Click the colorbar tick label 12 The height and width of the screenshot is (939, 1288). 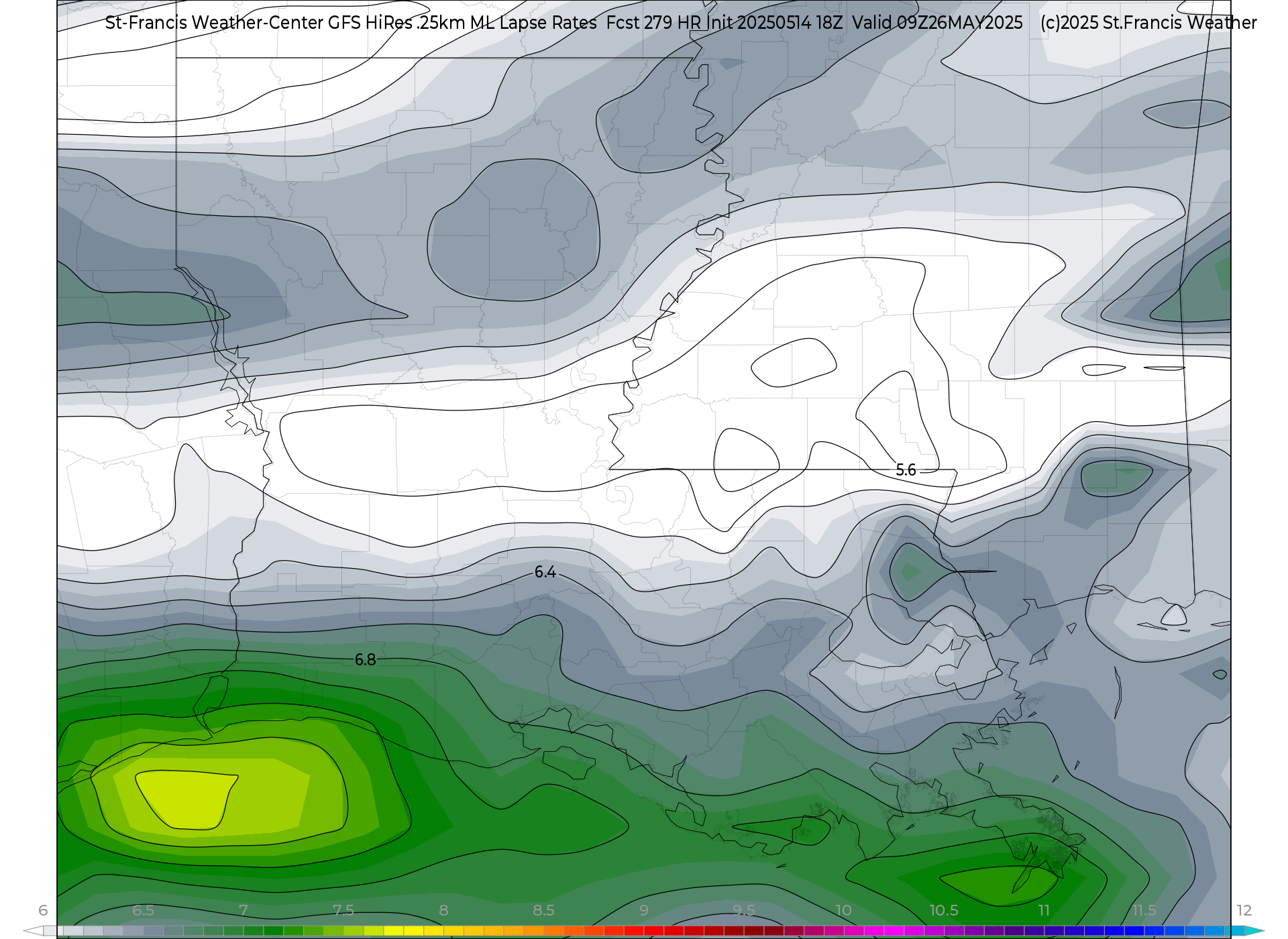point(1244,910)
